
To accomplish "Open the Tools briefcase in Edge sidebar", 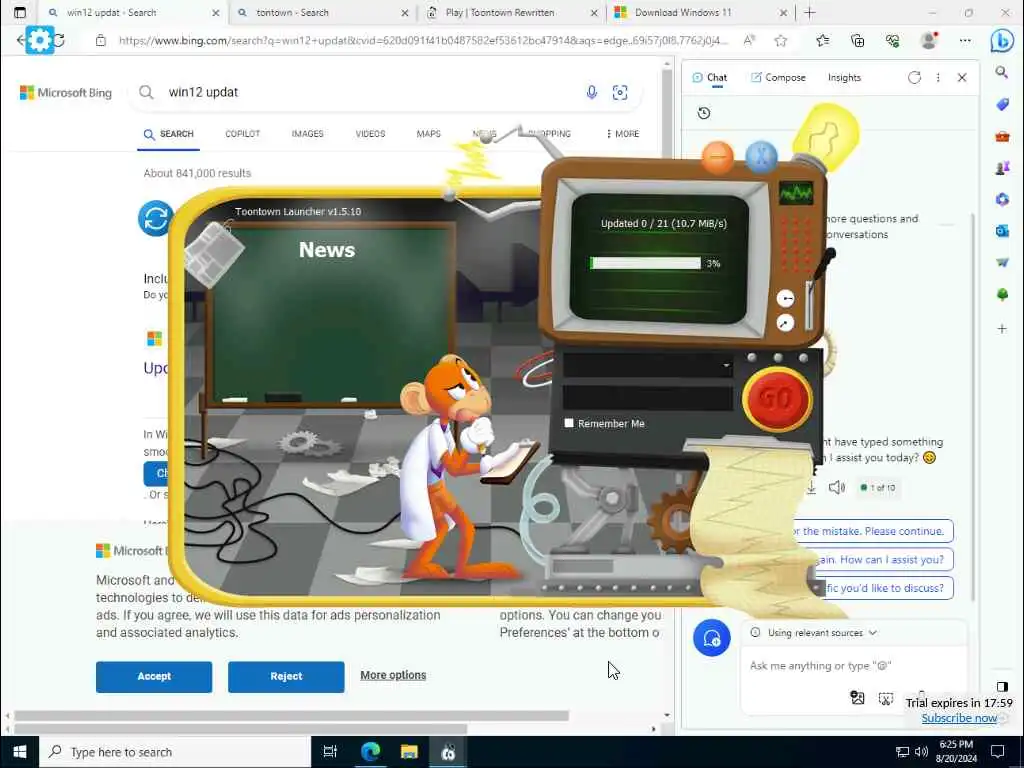I will (1002, 136).
